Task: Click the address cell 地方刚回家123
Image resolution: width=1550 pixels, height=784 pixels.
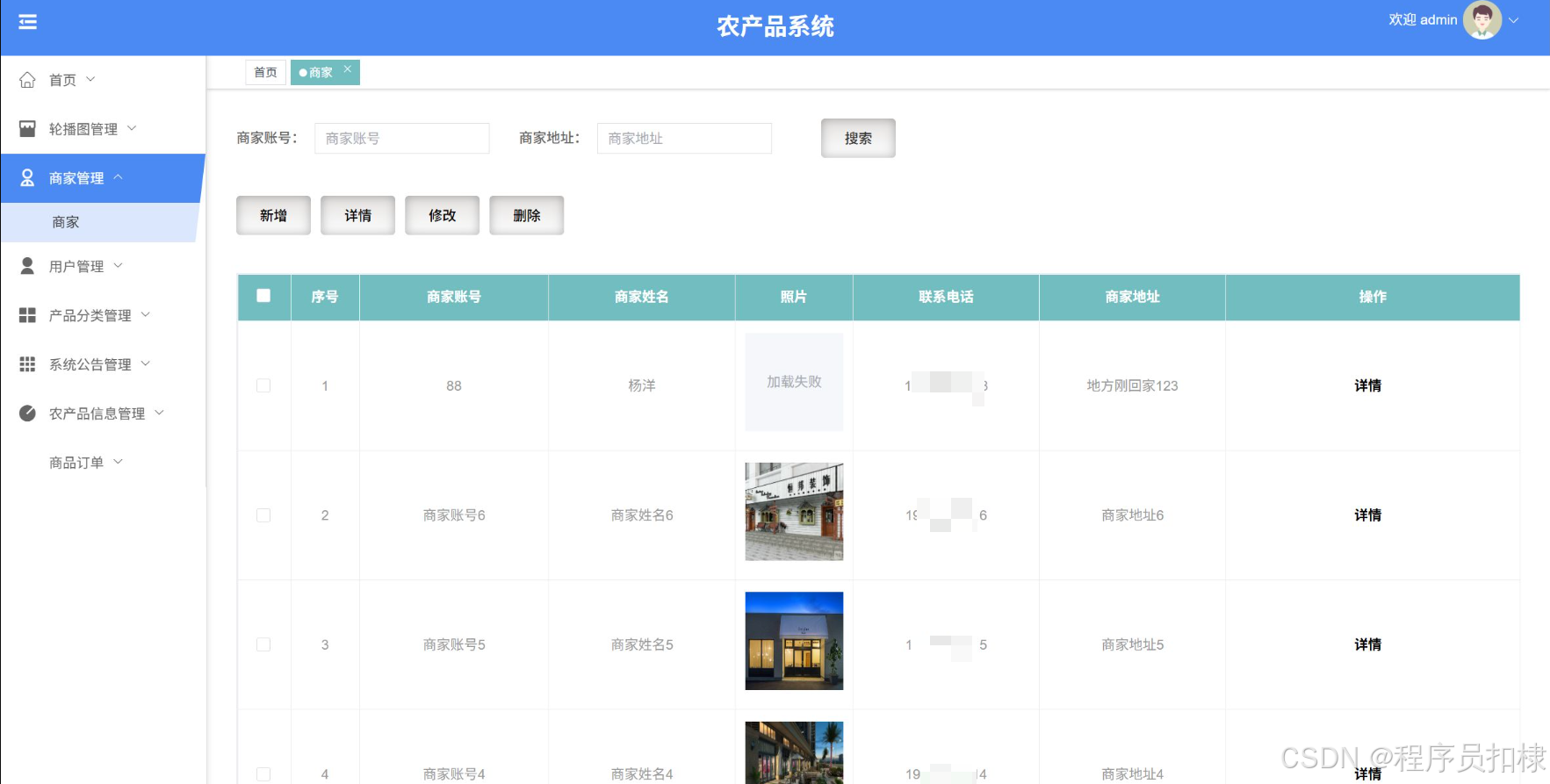Action: coord(1132,385)
